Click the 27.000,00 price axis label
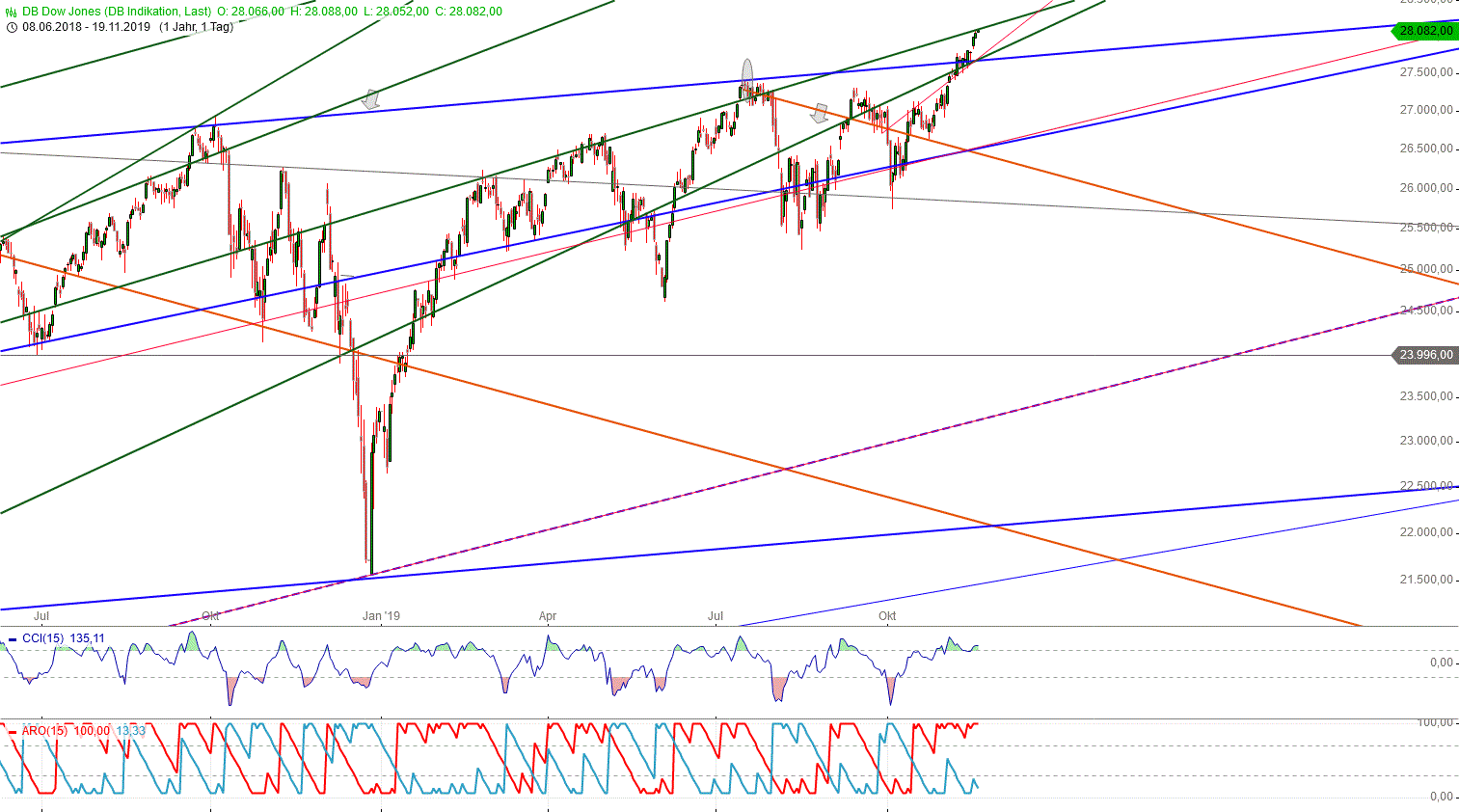Image resolution: width=1459 pixels, height=812 pixels. (x=1426, y=110)
